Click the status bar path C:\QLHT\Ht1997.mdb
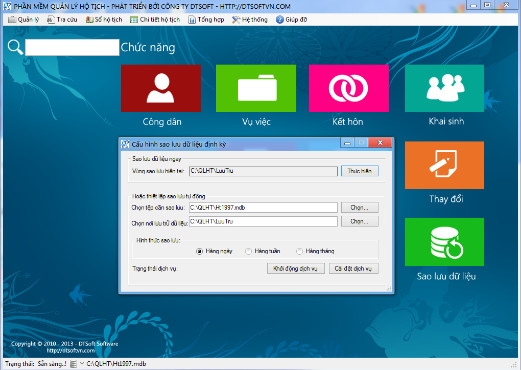Screen dimensions: 521x370 coord(116,364)
